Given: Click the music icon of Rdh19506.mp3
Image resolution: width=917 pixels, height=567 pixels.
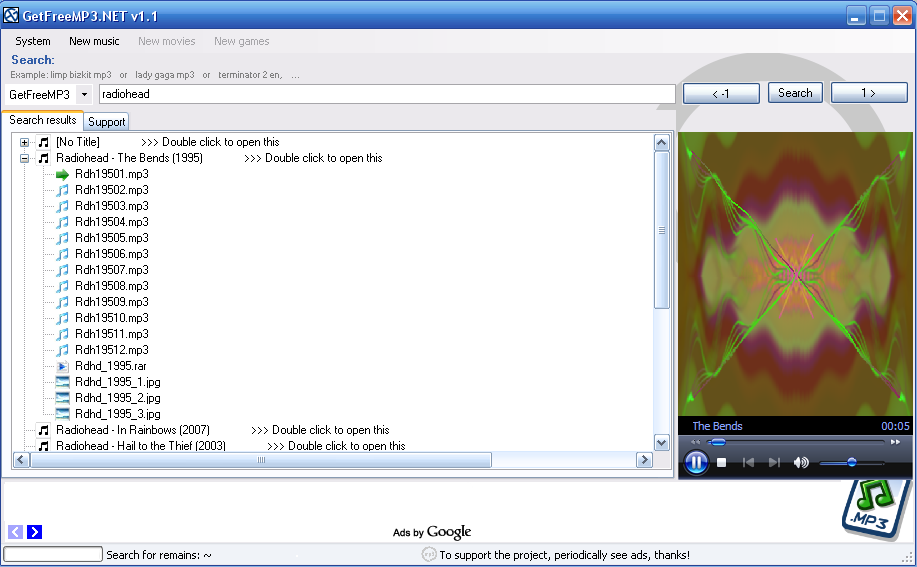Looking at the screenshot, I should coord(63,254).
